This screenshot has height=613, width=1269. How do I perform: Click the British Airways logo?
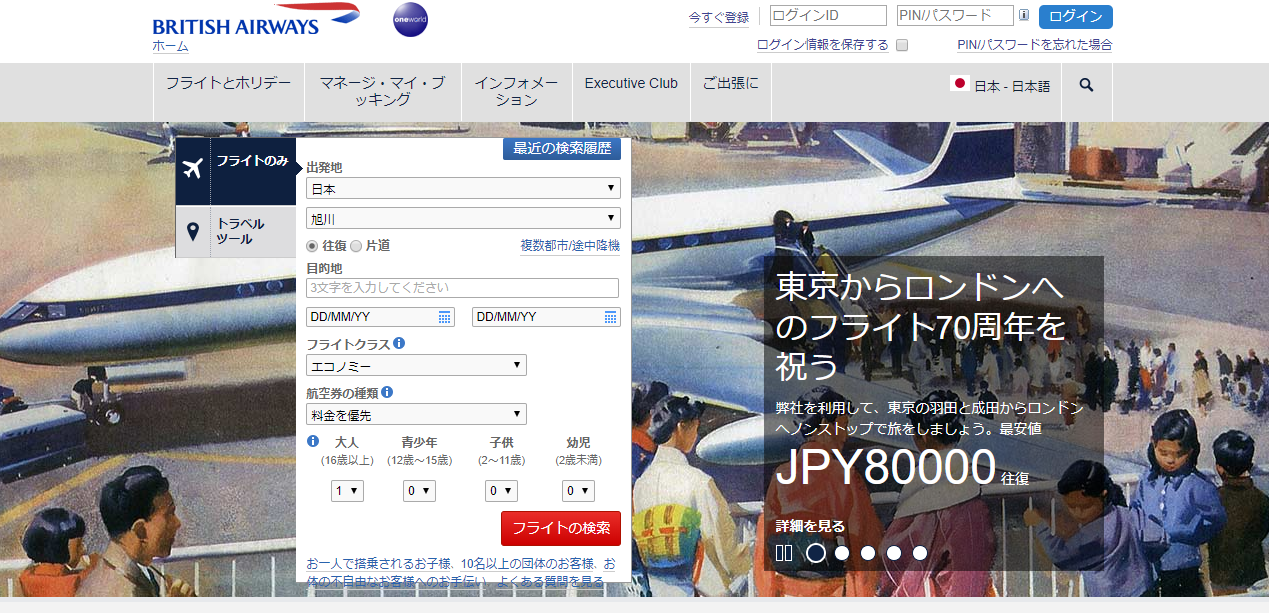[255, 20]
